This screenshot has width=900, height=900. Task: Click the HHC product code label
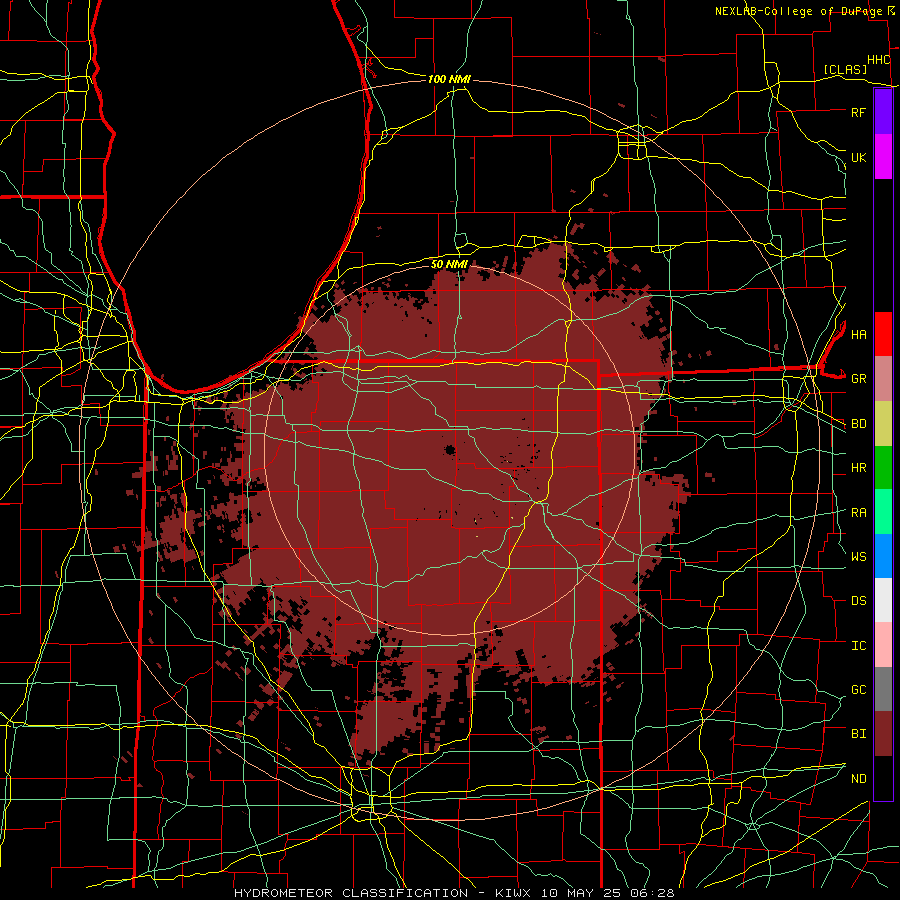[x=879, y=60]
